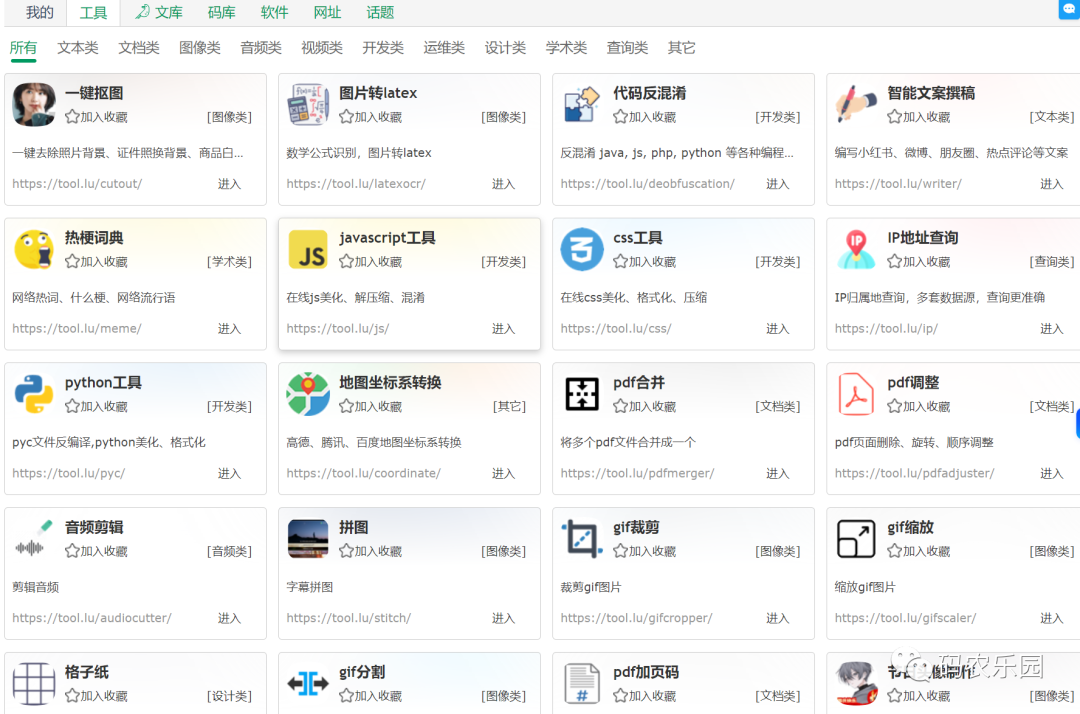Click the pdf调整 red PDF icon
1080x714 pixels.
pos(856,394)
